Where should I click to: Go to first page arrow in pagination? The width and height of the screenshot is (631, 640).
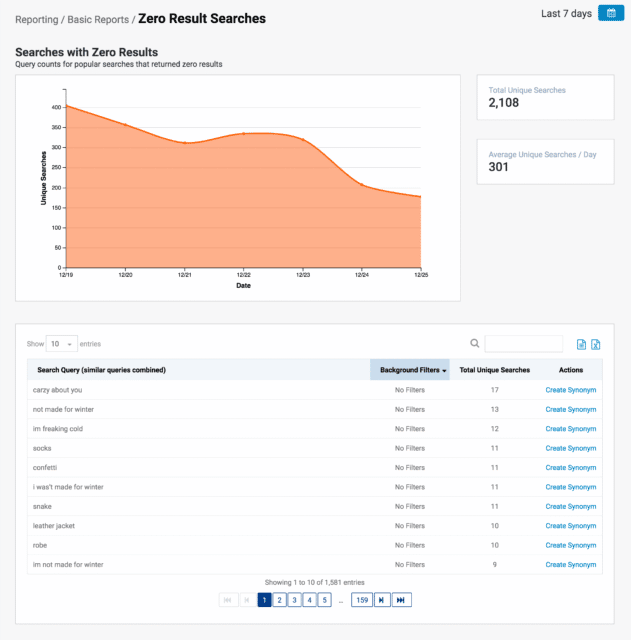[x=228, y=600]
